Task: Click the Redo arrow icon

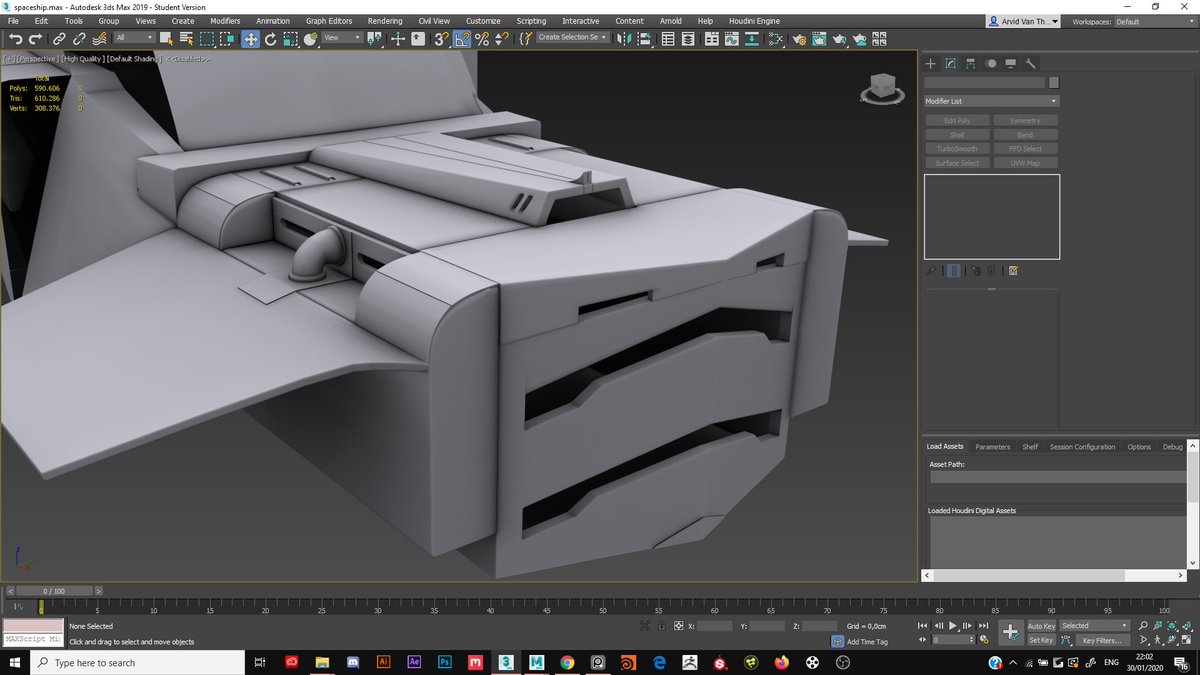Action: coord(35,39)
